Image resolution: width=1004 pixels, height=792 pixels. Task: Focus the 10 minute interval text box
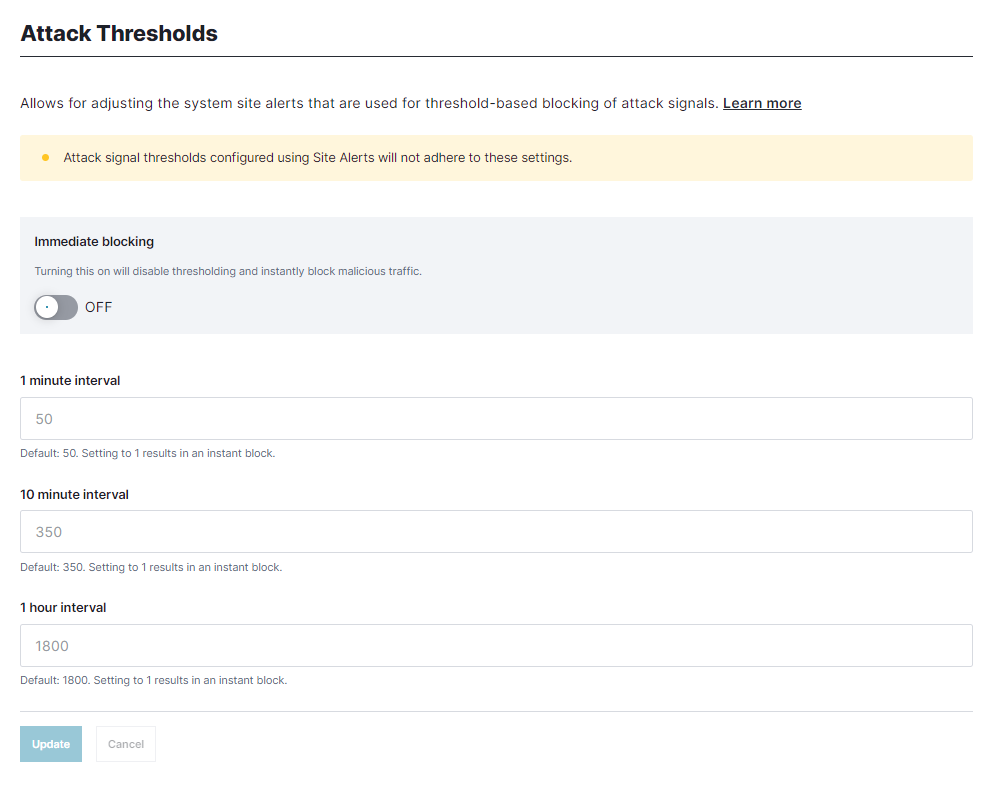(496, 531)
